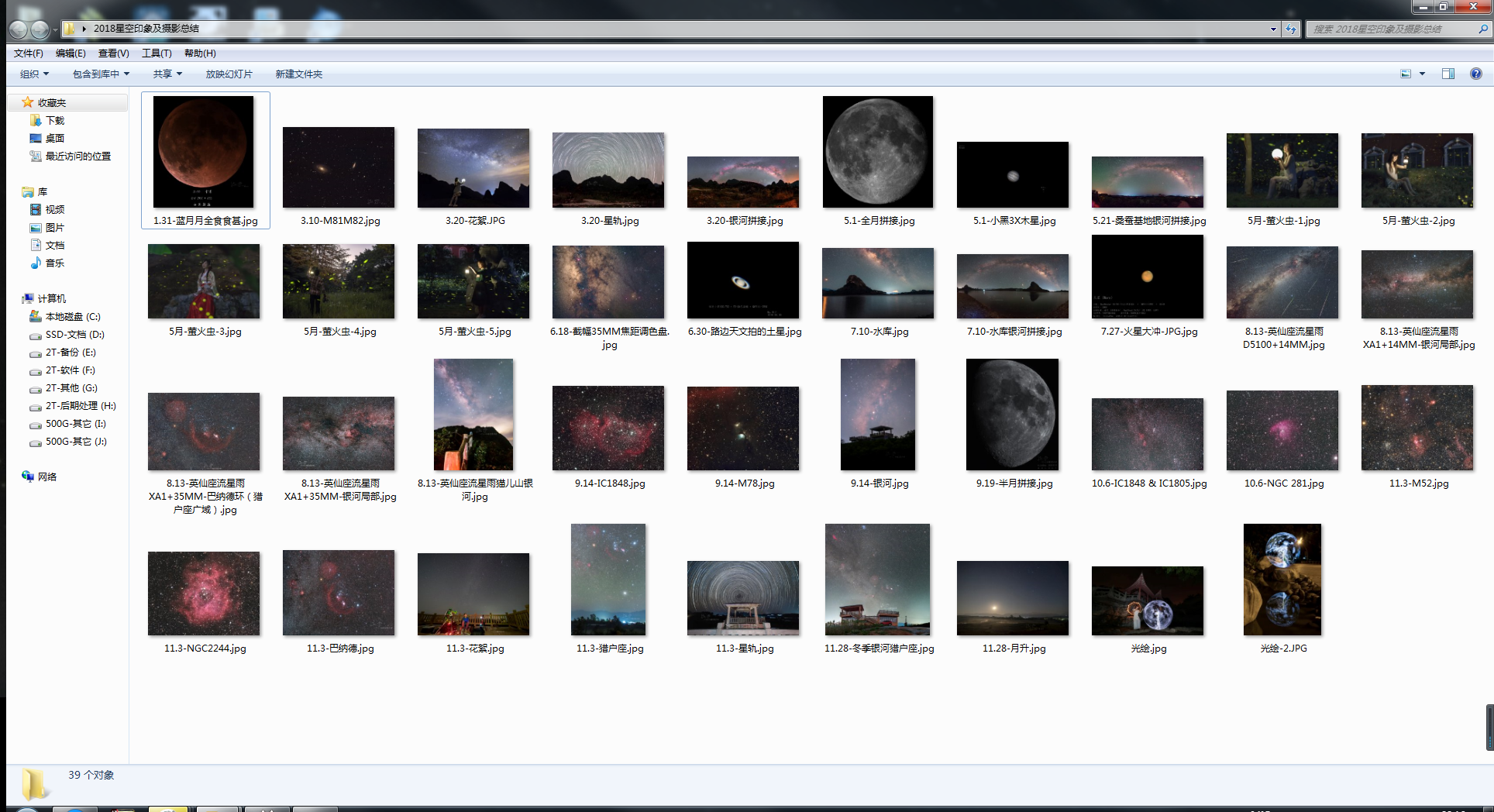1494x812 pixels.
Task: Open the 共享 share dropdown
Action: [x=167, y=74]
